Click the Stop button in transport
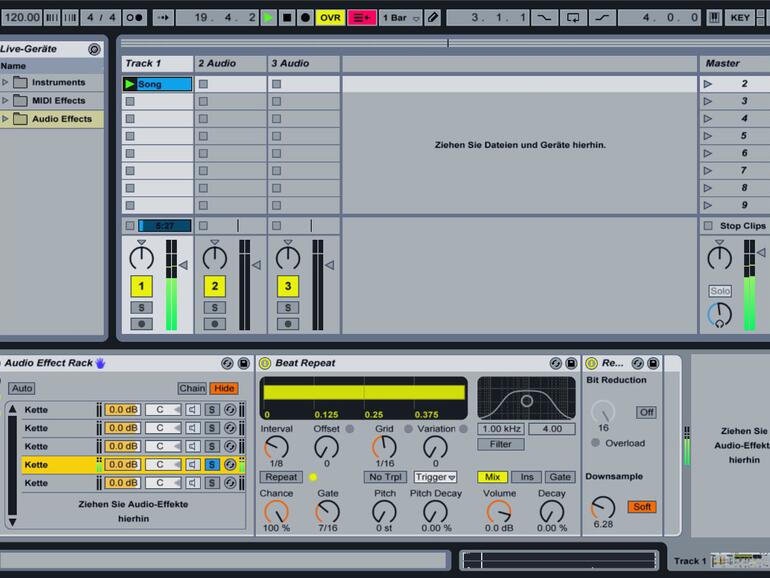 tap(287, 17)
